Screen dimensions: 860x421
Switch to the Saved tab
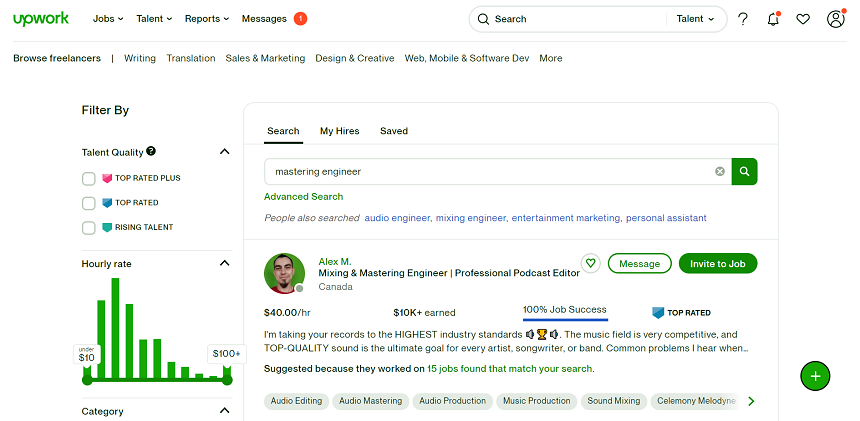point(394,131)
